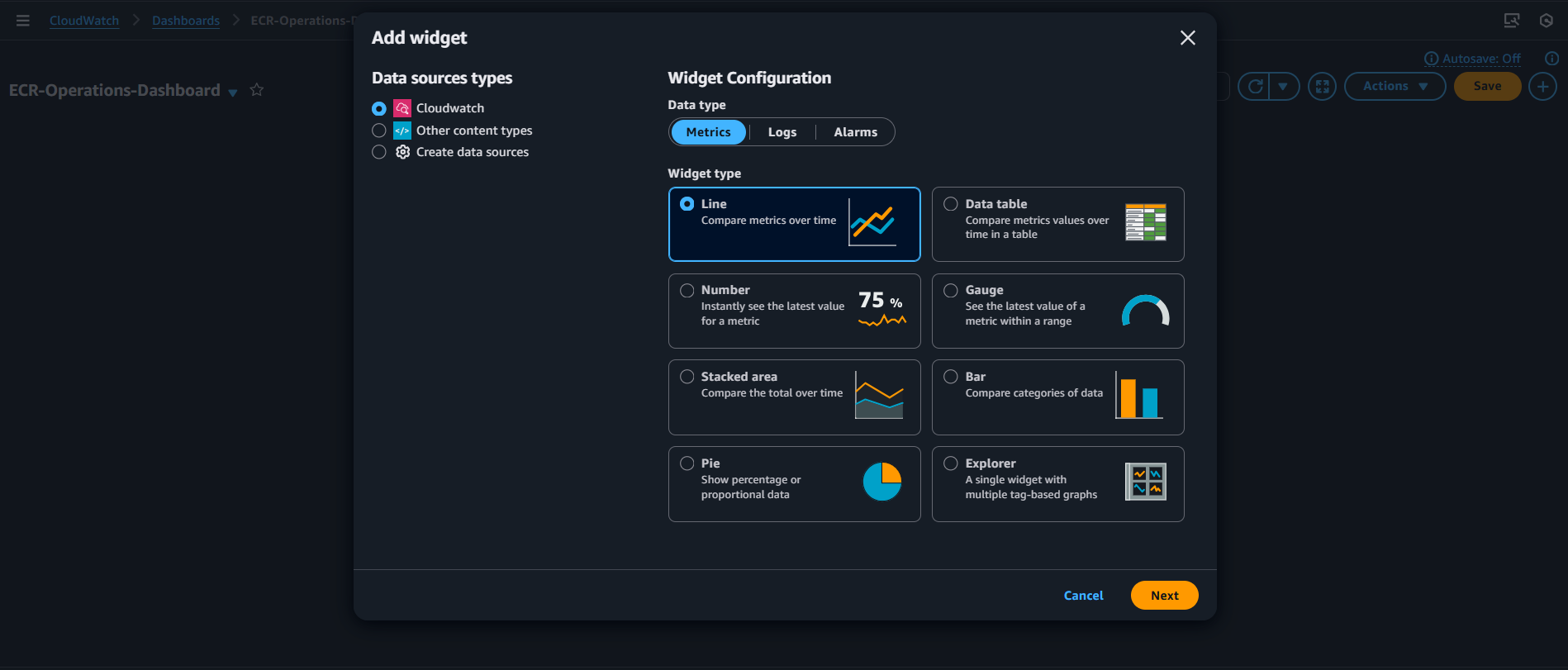Open the Actions dropdown
The image size is (1568, 670).
1395,86
